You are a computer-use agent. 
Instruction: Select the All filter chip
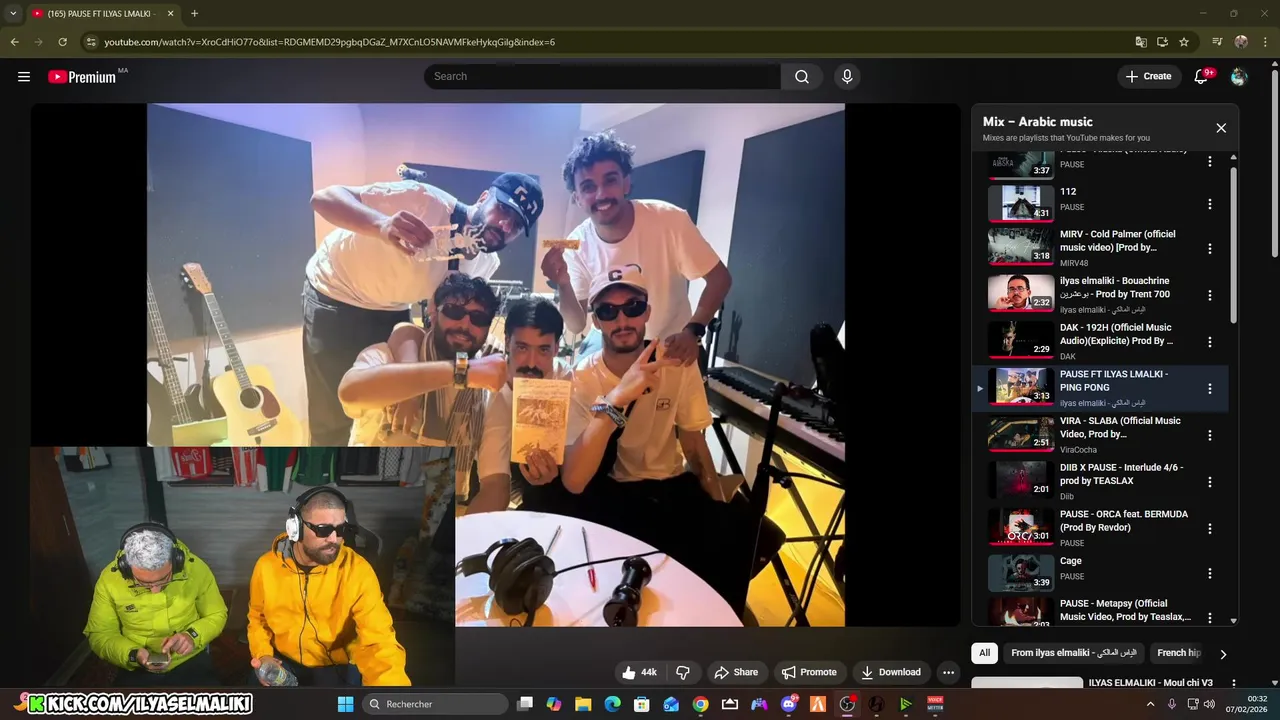984,653
